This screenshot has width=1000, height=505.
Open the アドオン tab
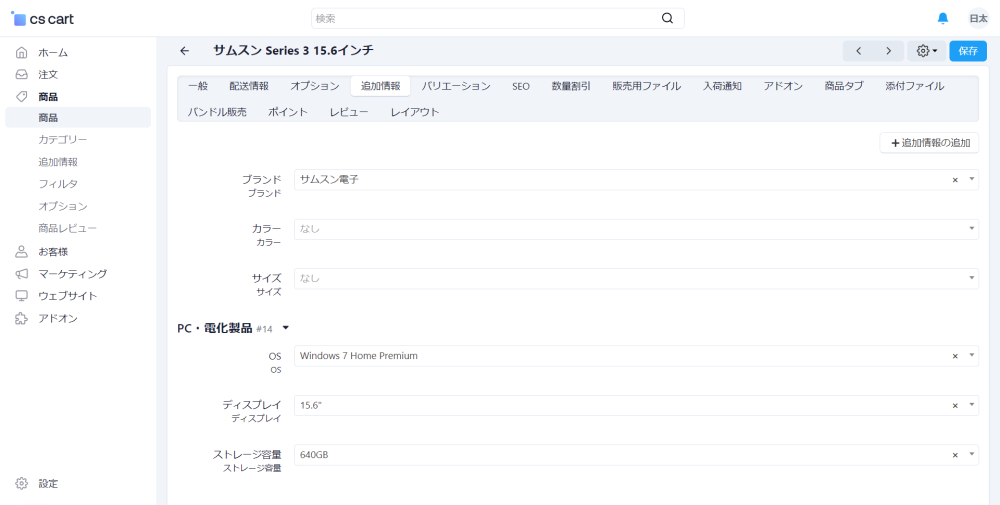point(783,86)
